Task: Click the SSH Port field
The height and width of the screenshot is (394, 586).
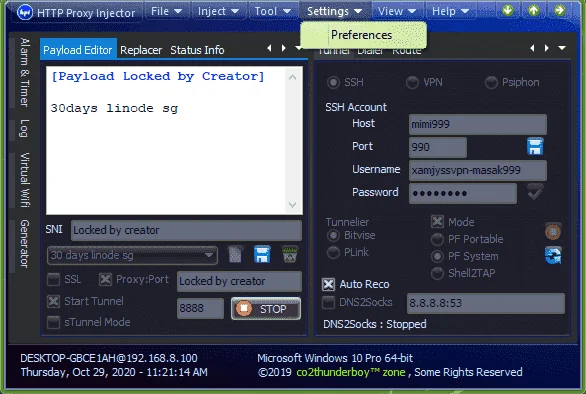Action: tap(438, 147)
